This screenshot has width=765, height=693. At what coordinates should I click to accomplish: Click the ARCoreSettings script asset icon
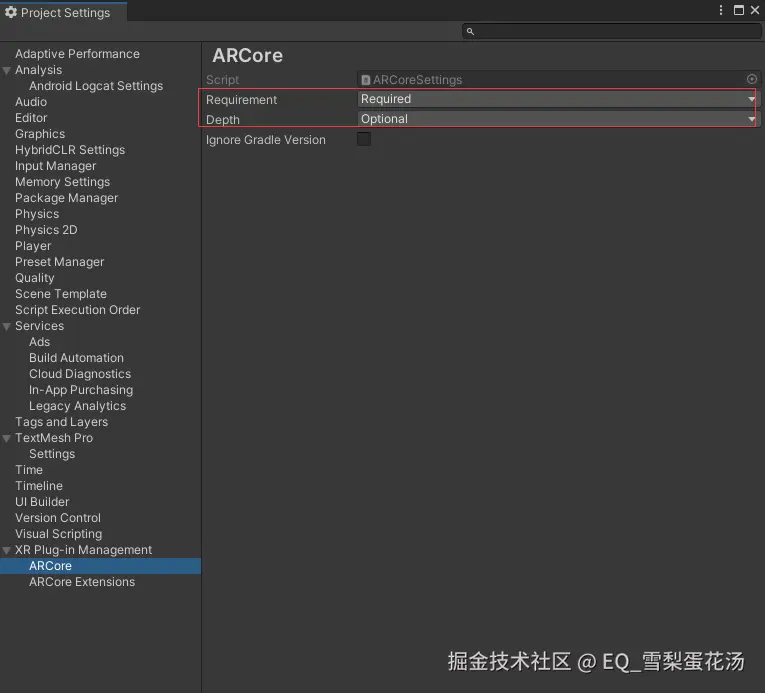coord(365,80)
